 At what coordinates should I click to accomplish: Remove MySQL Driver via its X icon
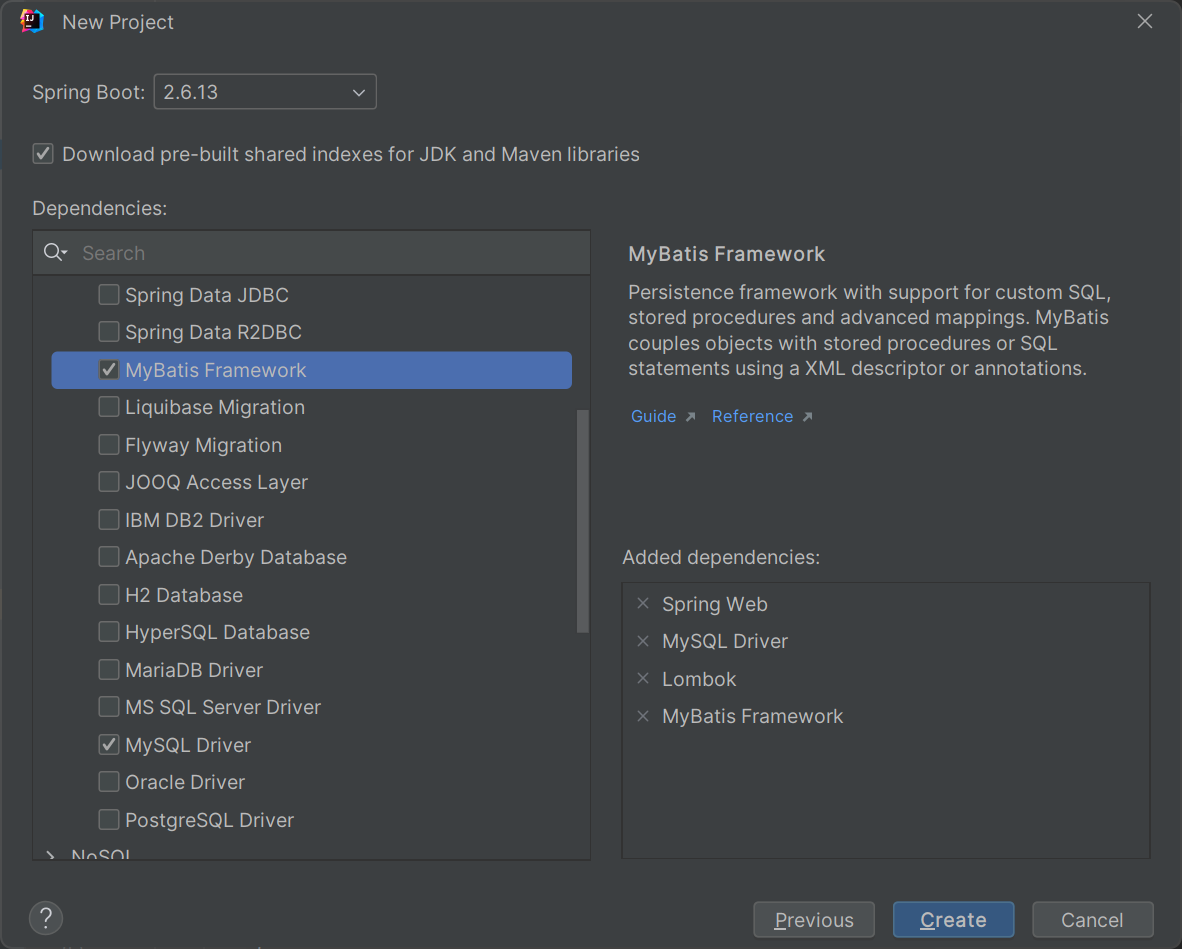point(643,641)
